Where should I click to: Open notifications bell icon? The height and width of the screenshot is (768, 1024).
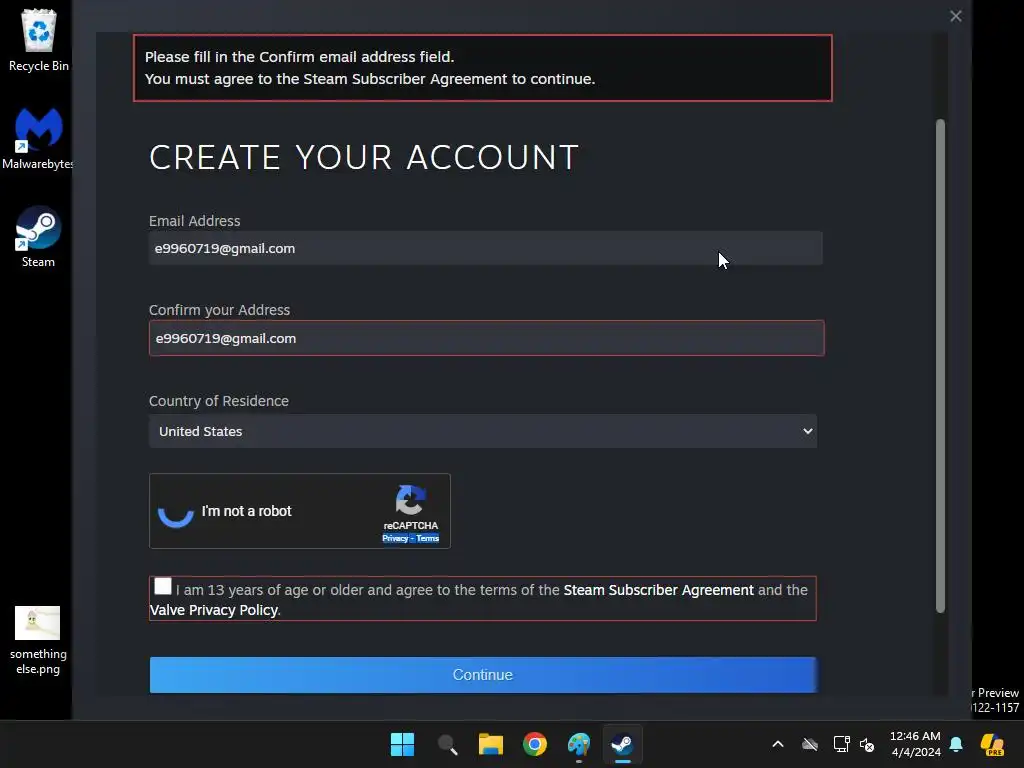[956, 744]
